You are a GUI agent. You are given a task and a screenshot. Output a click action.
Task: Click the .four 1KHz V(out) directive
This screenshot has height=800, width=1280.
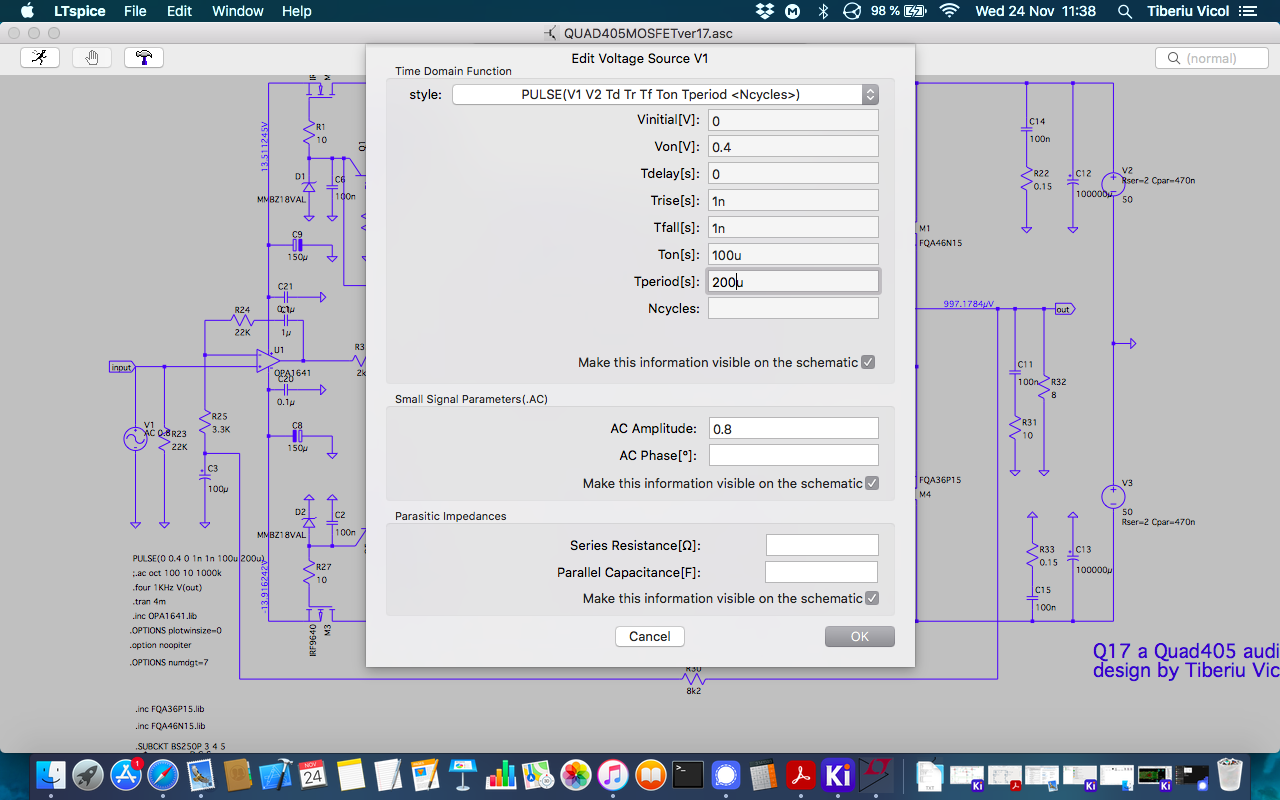[167, 587]
